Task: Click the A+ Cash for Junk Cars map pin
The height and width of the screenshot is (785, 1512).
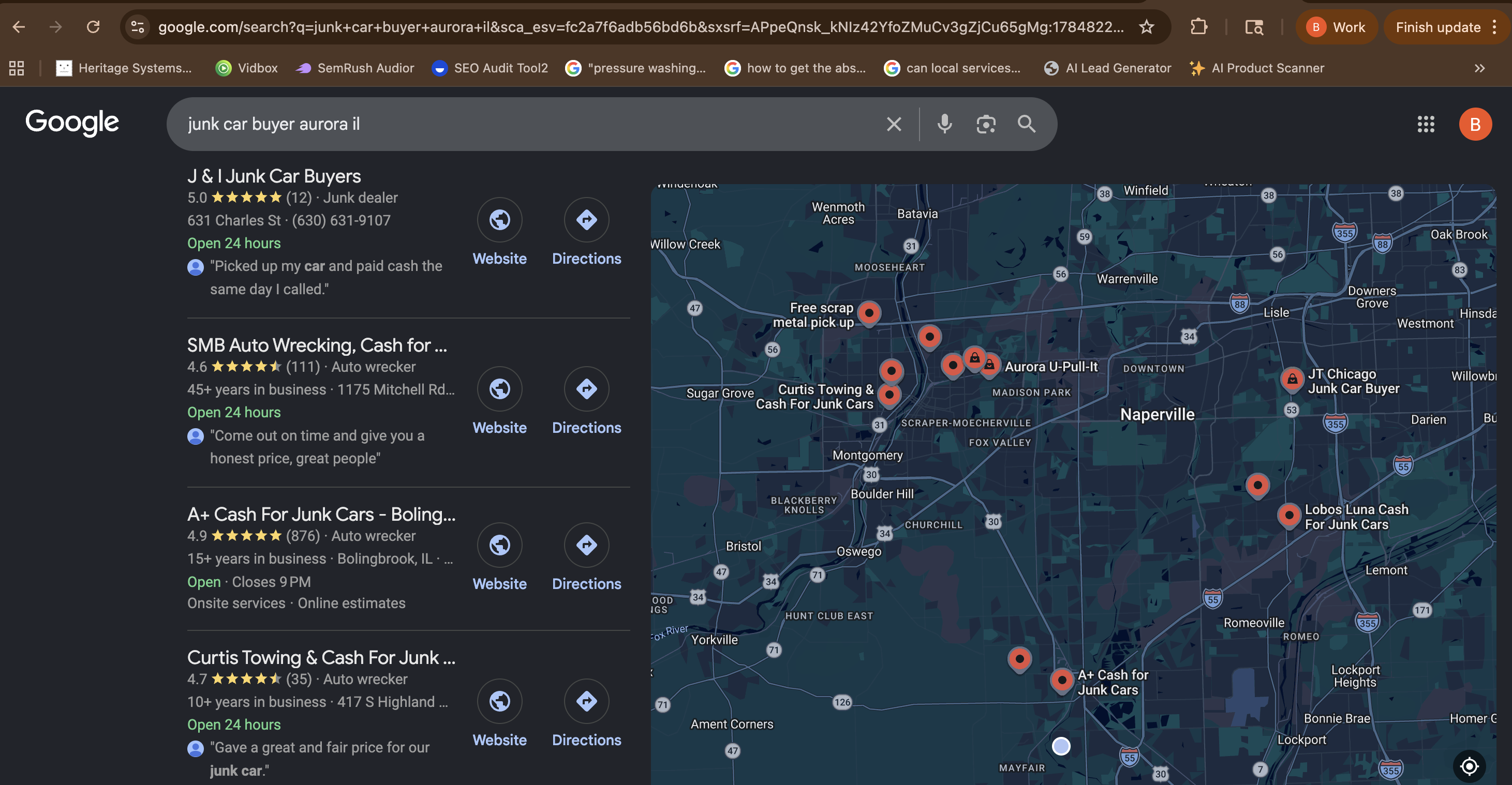Action: point(1061,681)
